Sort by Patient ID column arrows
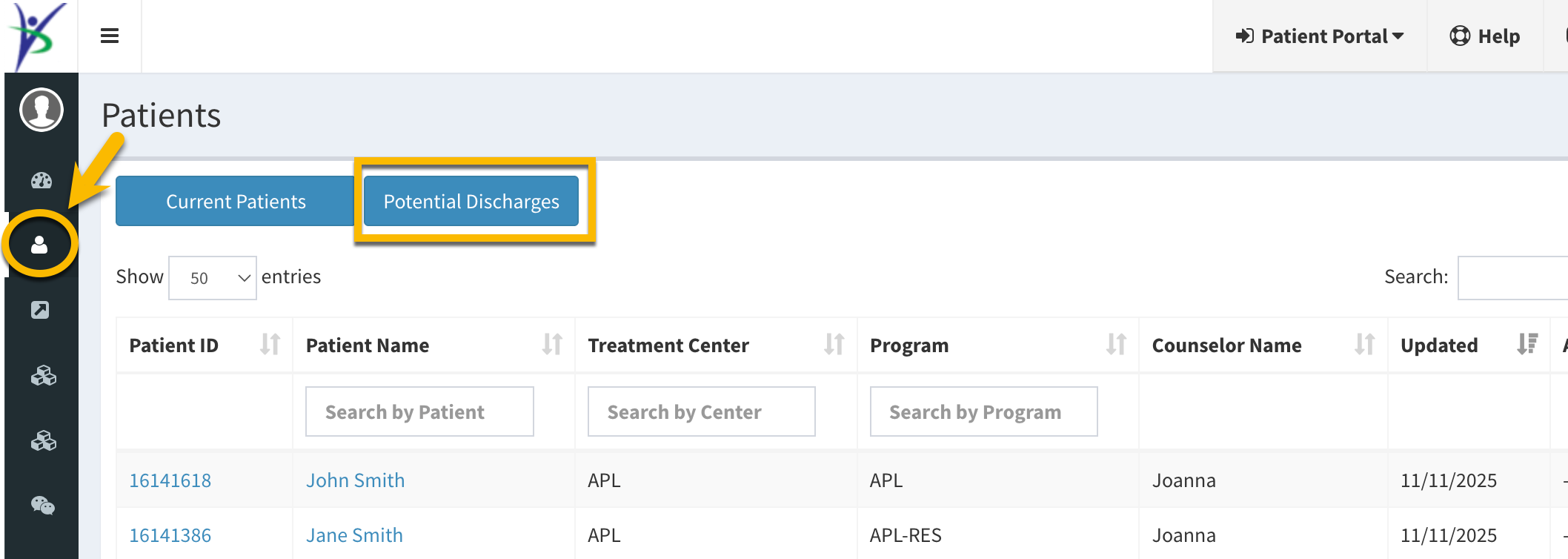The image size is (1568, 559). coord(270,345)
